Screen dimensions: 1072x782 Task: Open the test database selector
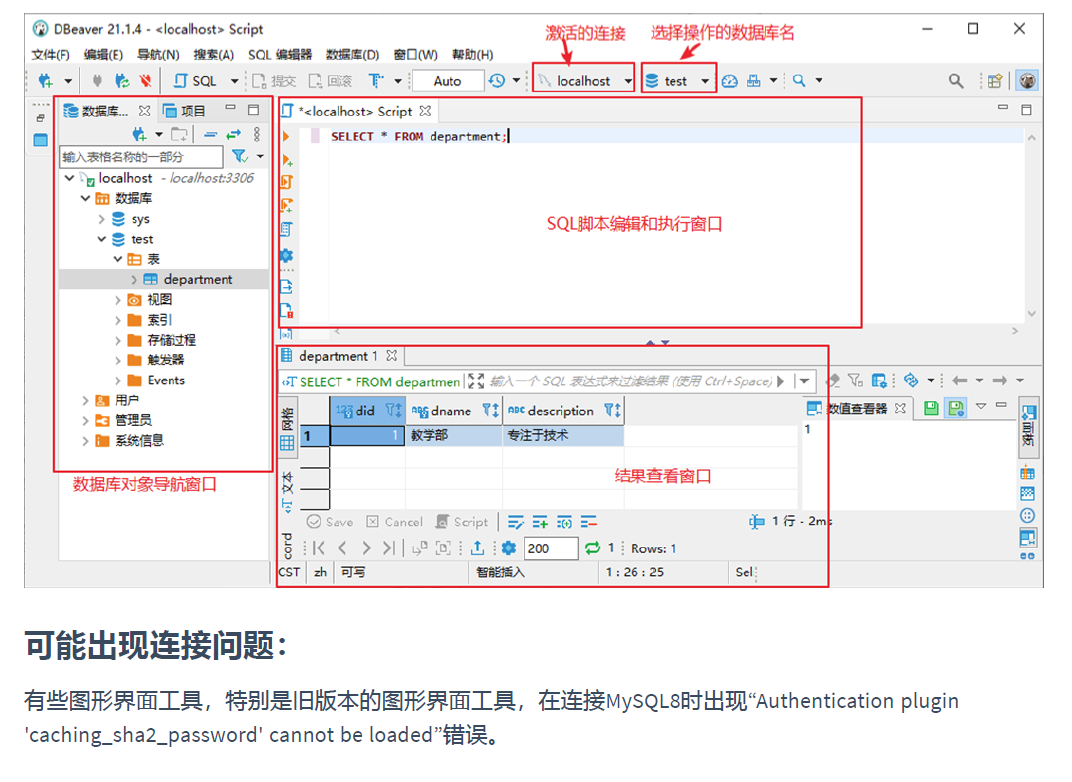679,81
